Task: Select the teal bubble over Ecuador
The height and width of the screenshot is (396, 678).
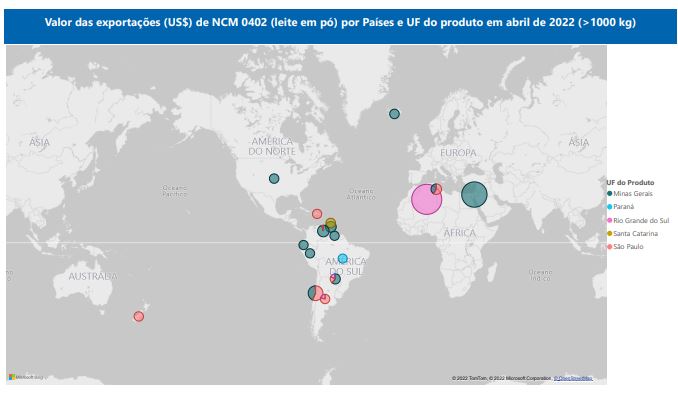Action: pos(304,245)
